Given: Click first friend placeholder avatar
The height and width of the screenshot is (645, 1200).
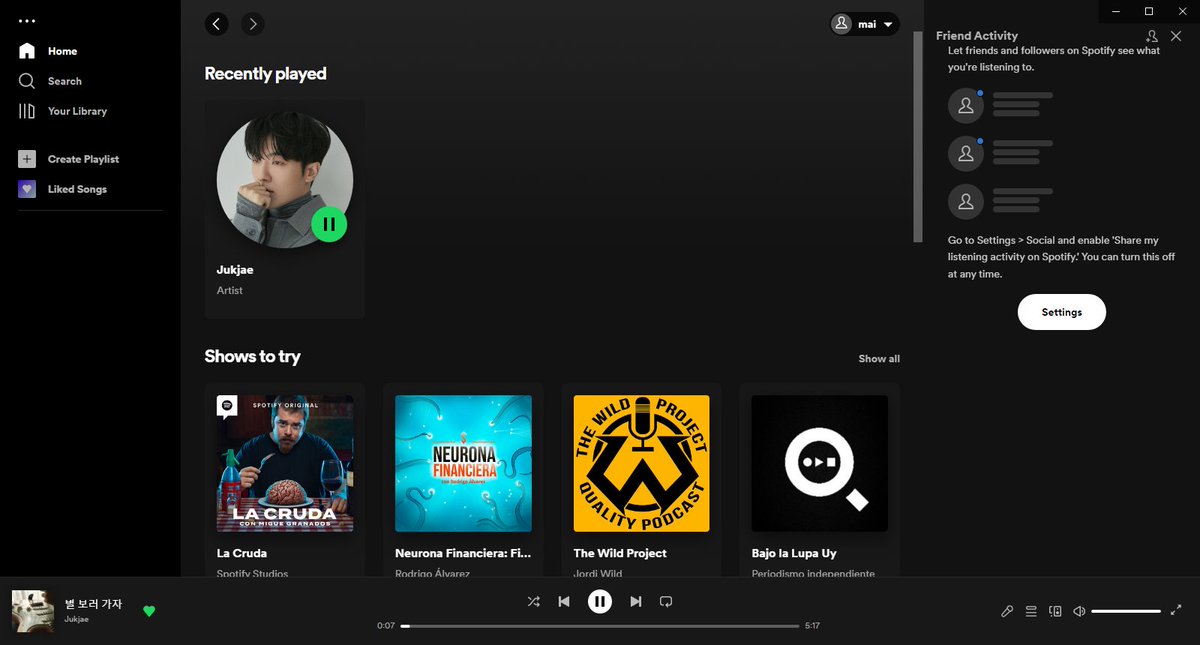Looking at the screenshot, I should 966,106.
